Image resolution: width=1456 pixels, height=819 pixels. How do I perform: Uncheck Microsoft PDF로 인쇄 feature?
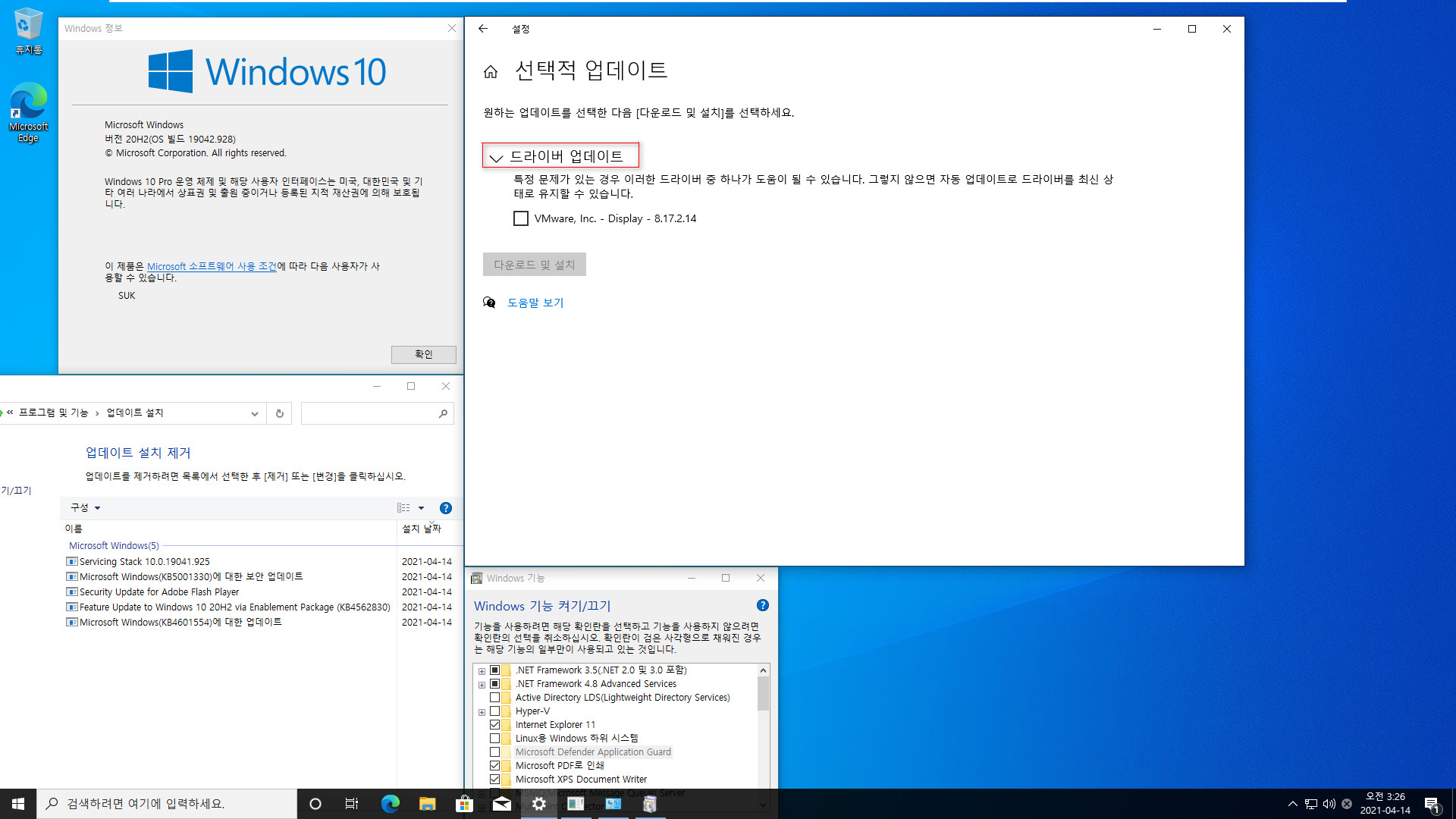(495, 766)
